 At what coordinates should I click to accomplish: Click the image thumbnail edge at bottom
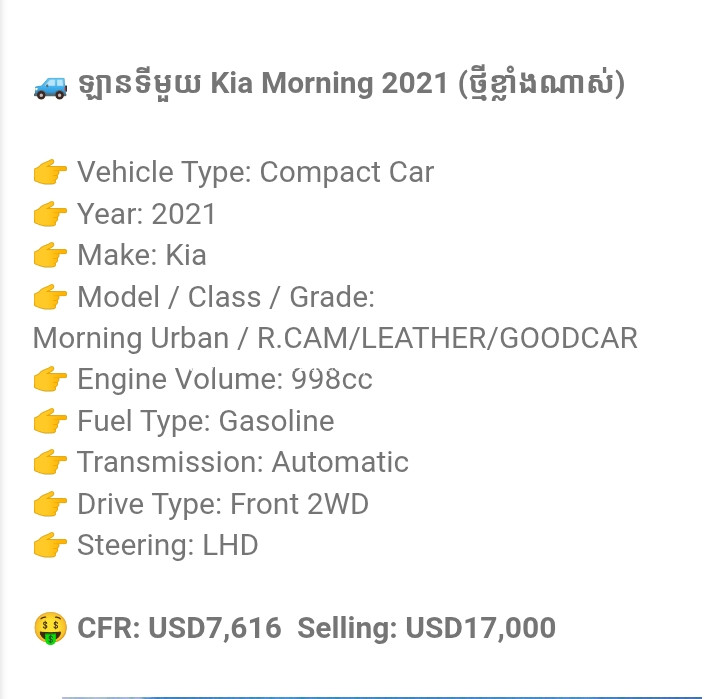pos(382,697)
